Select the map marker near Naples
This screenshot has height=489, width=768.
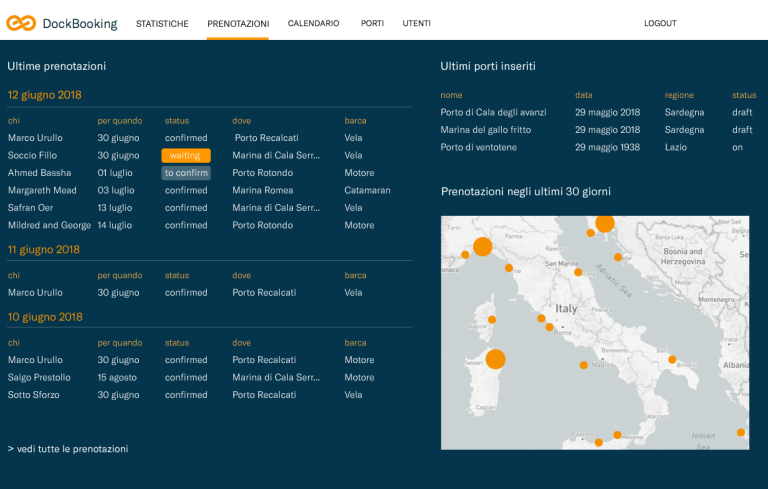[x=584, y=365]
